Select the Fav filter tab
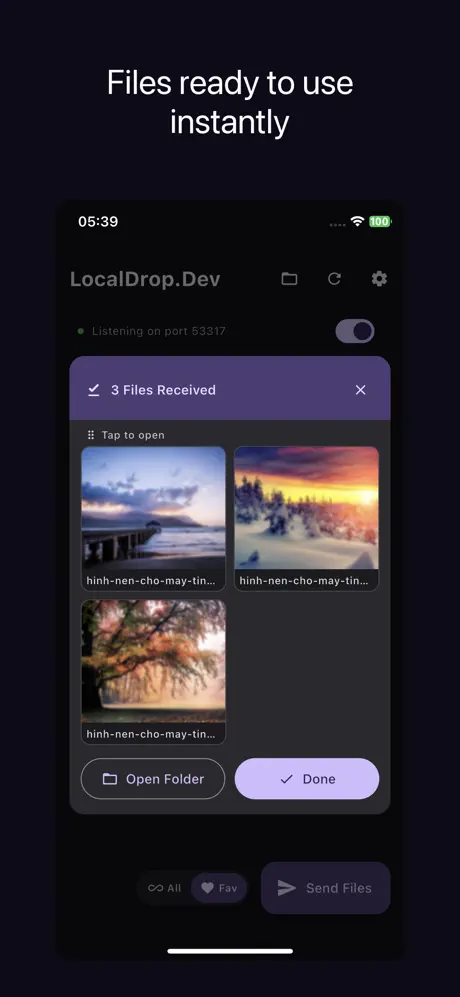Image resolution: width=460 pixels, height=997 pixels. coord(219,888)
